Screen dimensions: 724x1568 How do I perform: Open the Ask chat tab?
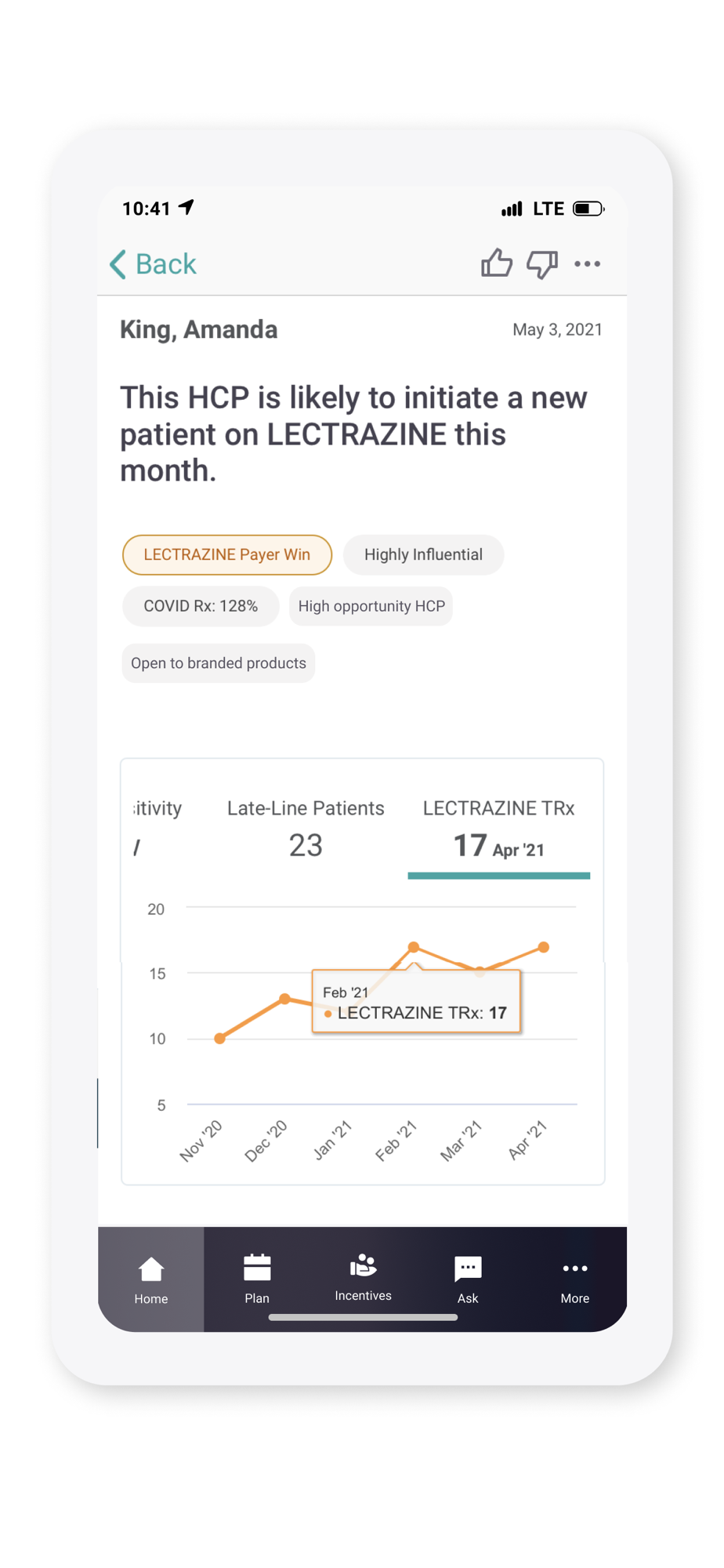click(x=468, y=1279)
